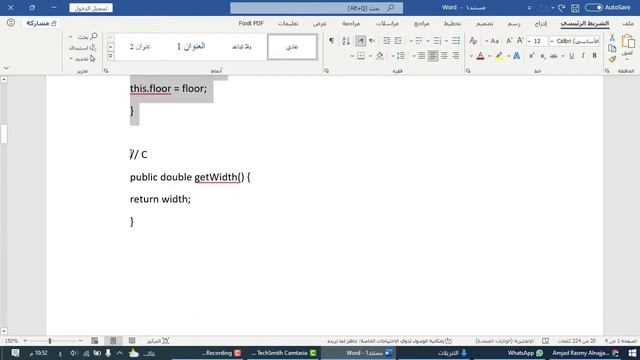Screen dimensions: 640x360
Task: Open paragraph settings dialog launcher
Action: pyautogui.click(x=327, y=71)
